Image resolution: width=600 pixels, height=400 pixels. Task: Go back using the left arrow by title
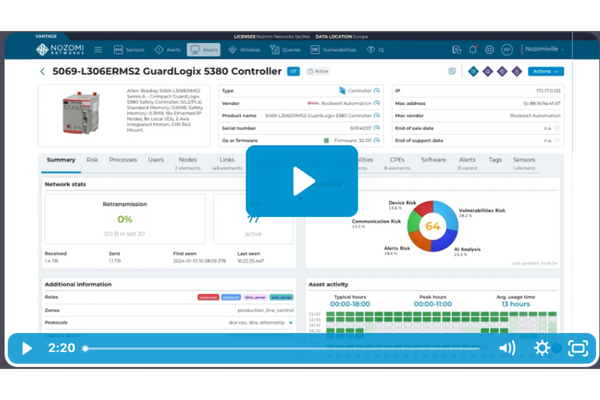pos(42,72)
